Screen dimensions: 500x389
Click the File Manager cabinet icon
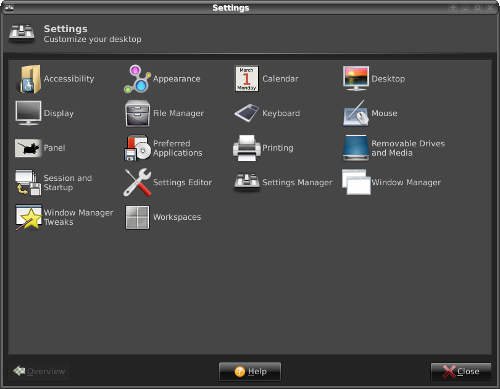(x=137, y=113)
